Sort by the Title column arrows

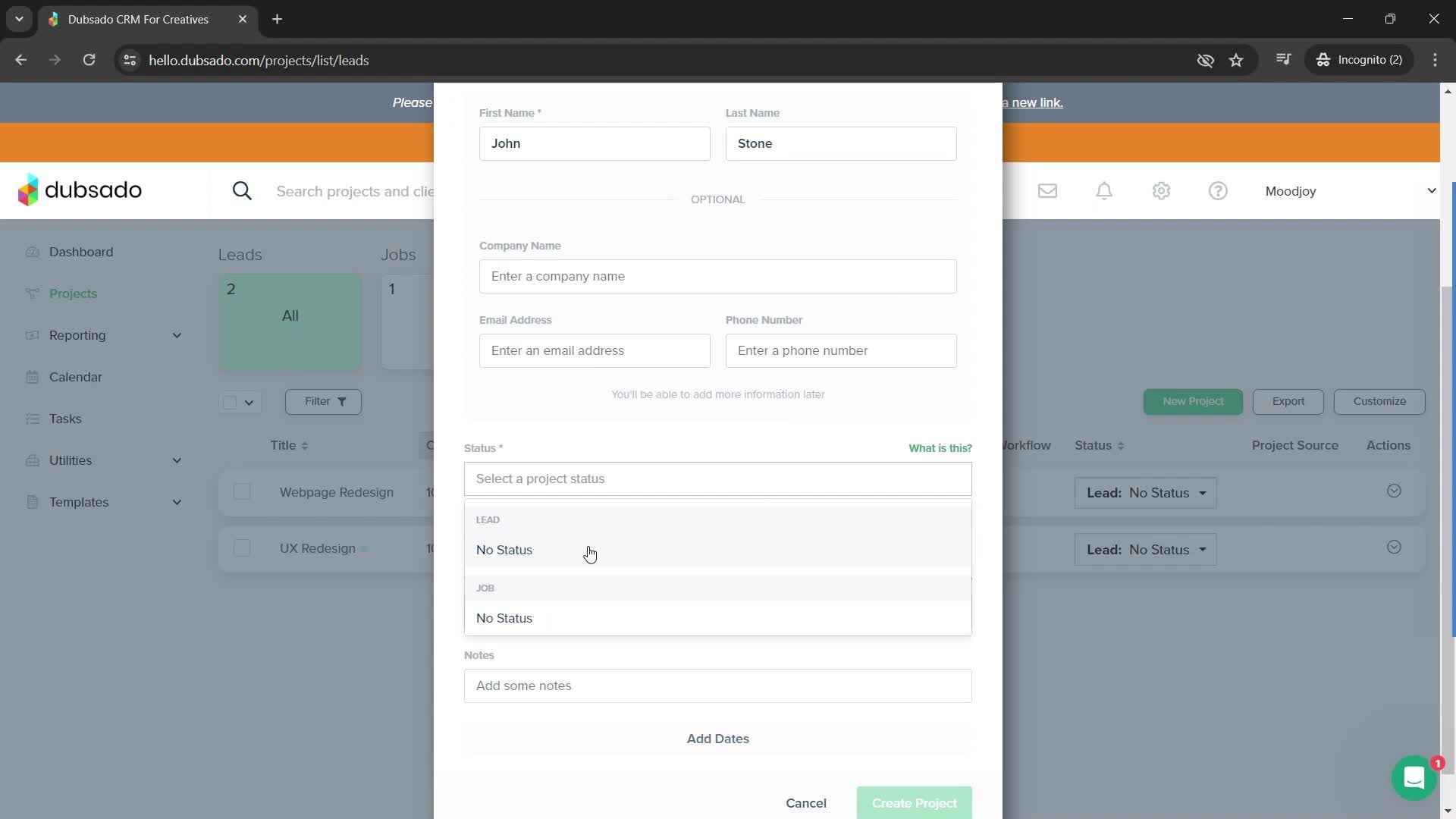click(305, 446)
